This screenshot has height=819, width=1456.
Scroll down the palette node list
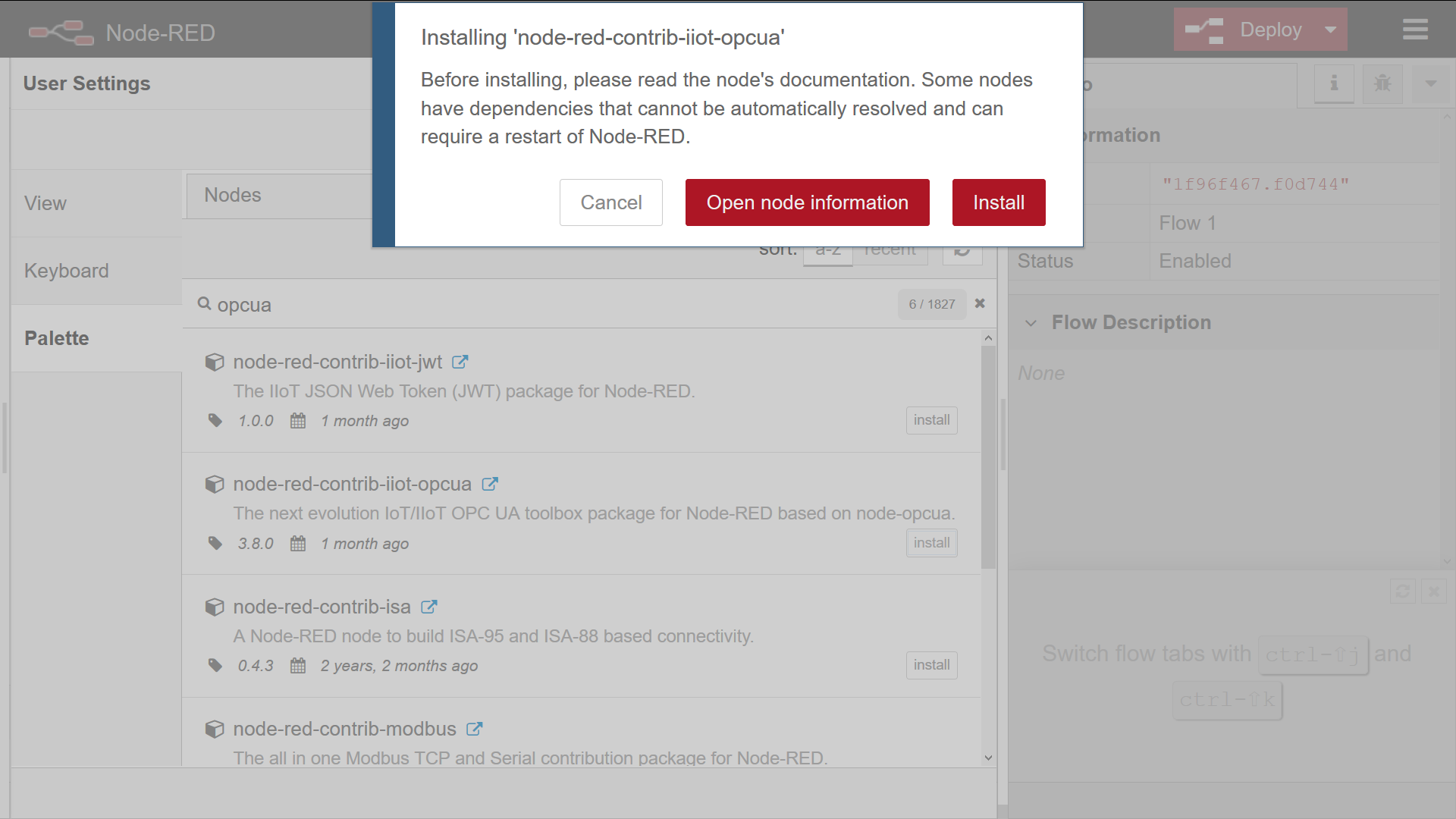(988, 757)
